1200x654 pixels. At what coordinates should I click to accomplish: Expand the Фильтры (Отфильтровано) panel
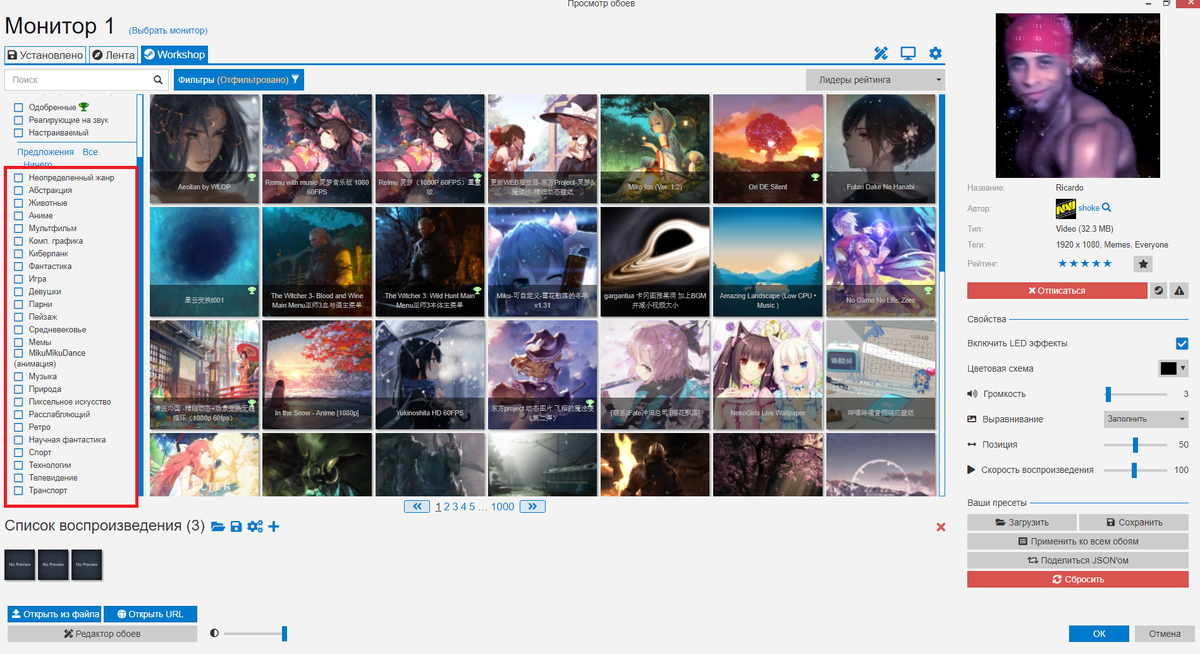coord(238,79)
